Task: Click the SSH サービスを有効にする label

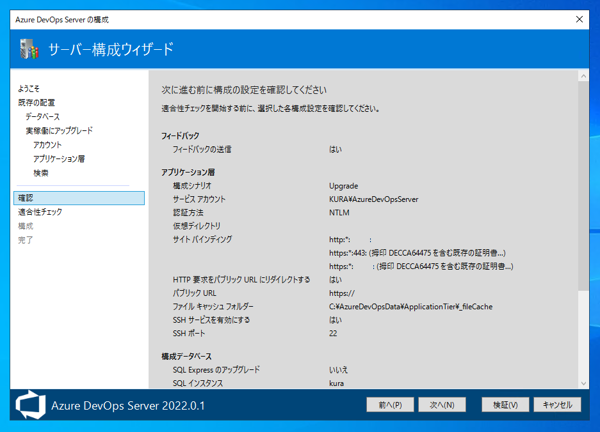Action: [x=211, y=320]
